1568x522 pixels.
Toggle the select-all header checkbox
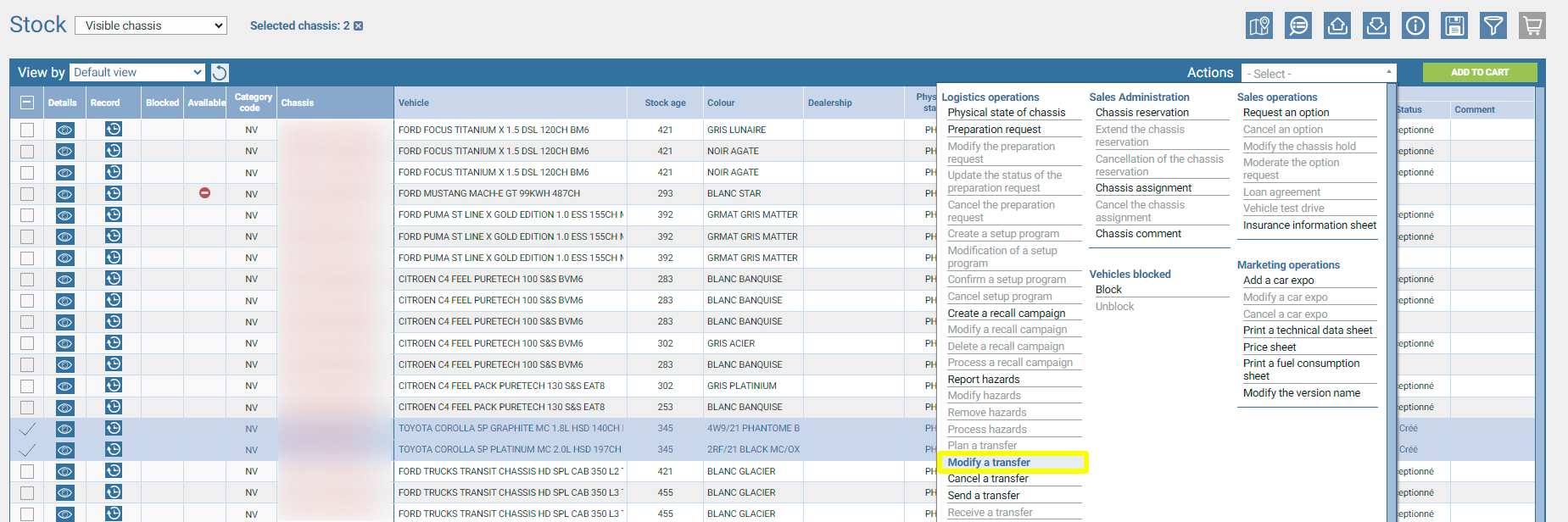click(x=27, y=103)
